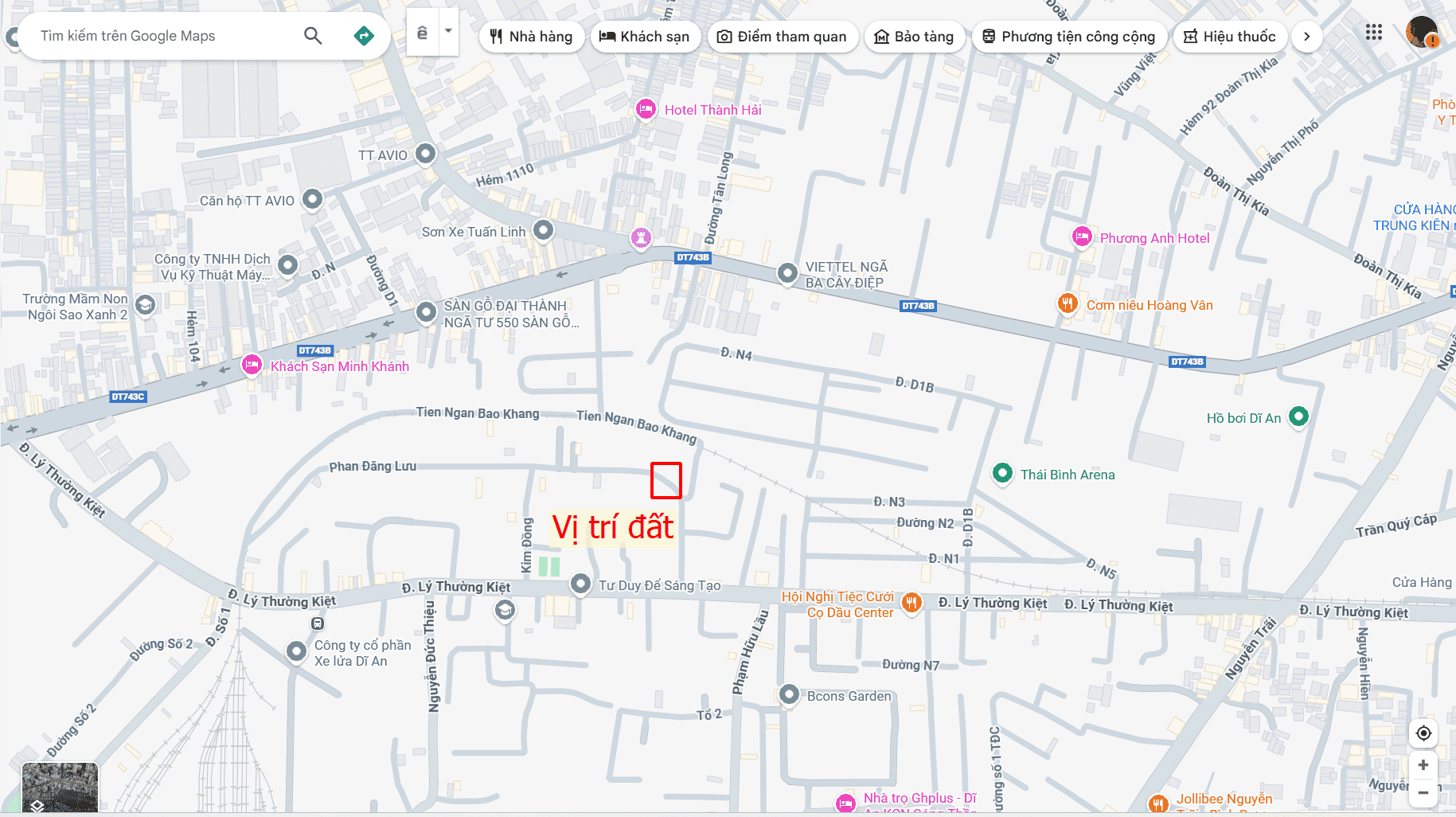This screenshot has width=1456, height=817.
Task: Select the Cơm niêu Hoàng Vân restaurant marker
Action: (1068, 303)
